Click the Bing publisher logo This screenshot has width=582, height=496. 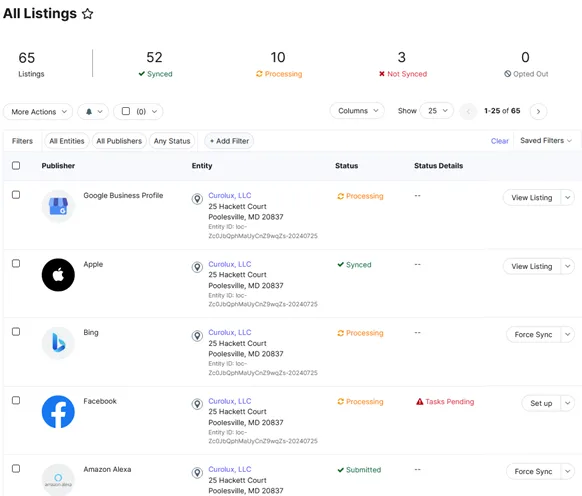(x=58, y=343)
